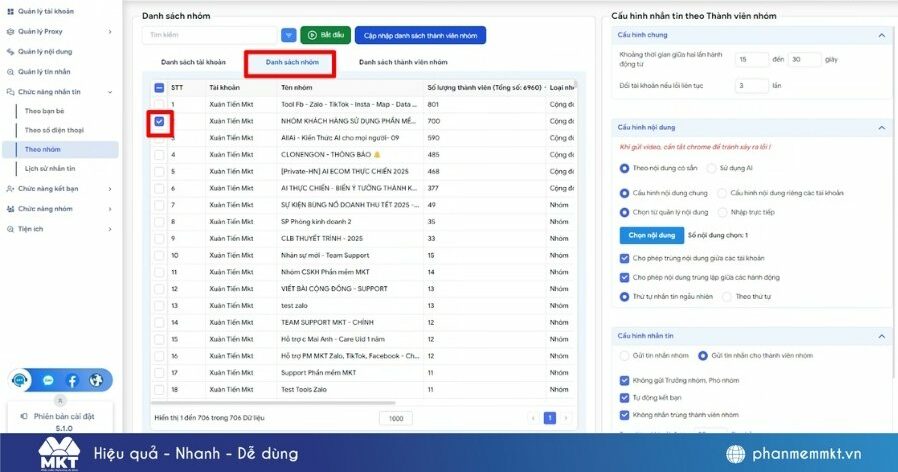Collapse the Cấu hình nội dung section
Viewport: 898px width, 472px height.
point(881,128)
